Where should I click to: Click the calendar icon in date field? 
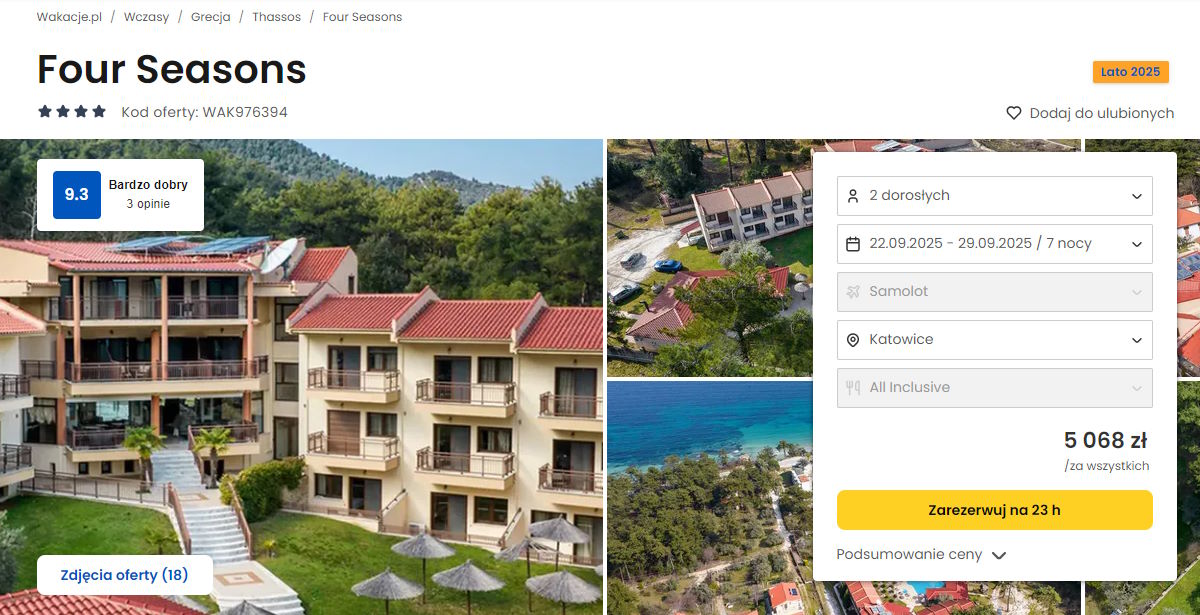tap(853, 244)
